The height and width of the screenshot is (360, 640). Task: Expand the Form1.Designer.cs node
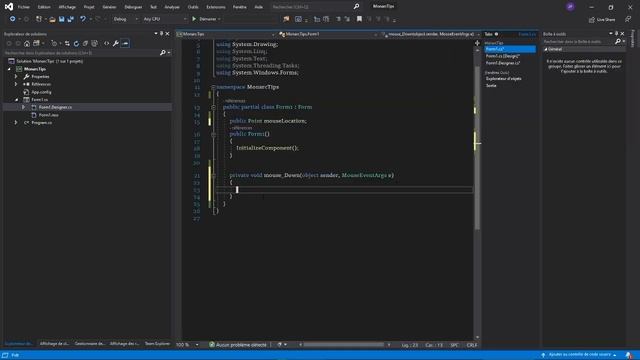pos(24,107)
